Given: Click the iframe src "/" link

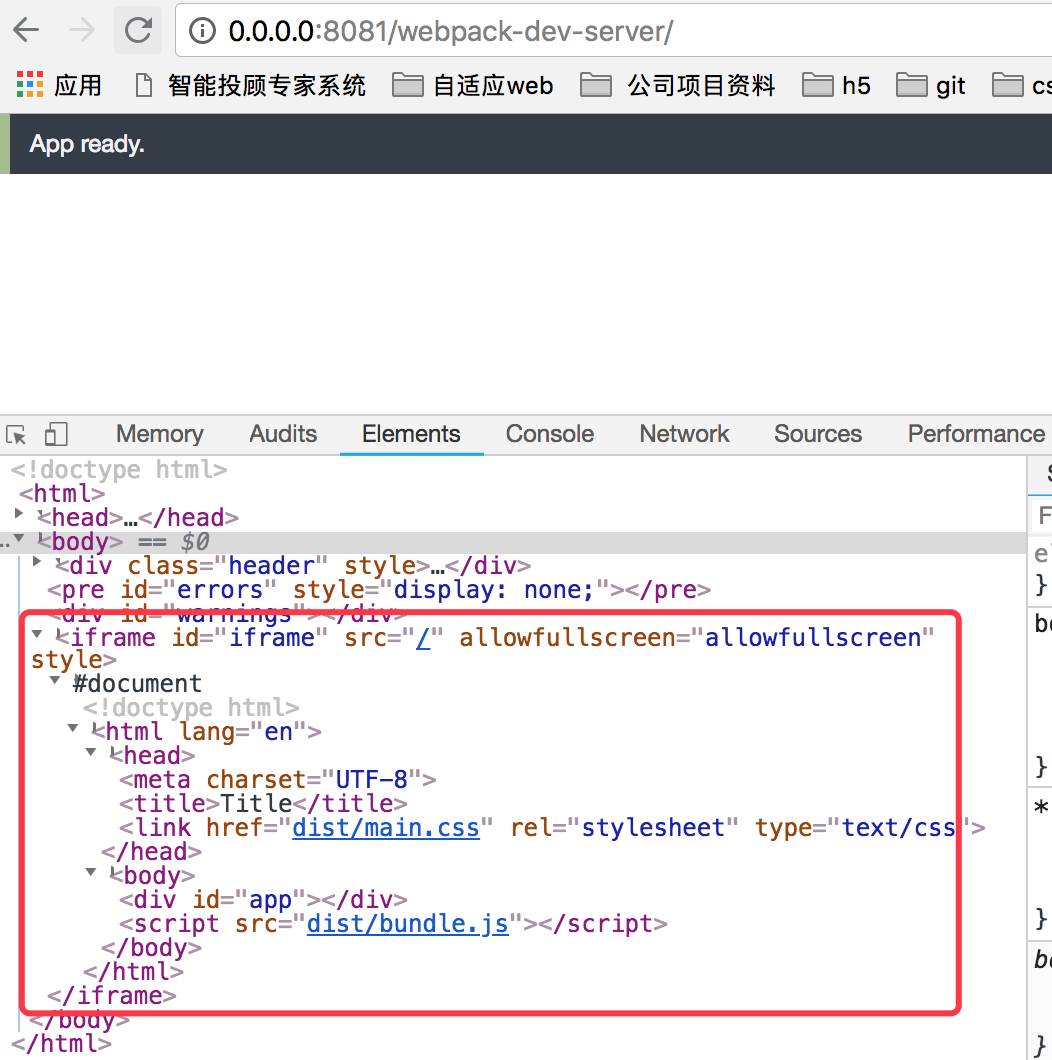Looking at the screenshot, I should click(x=423, y=637).
